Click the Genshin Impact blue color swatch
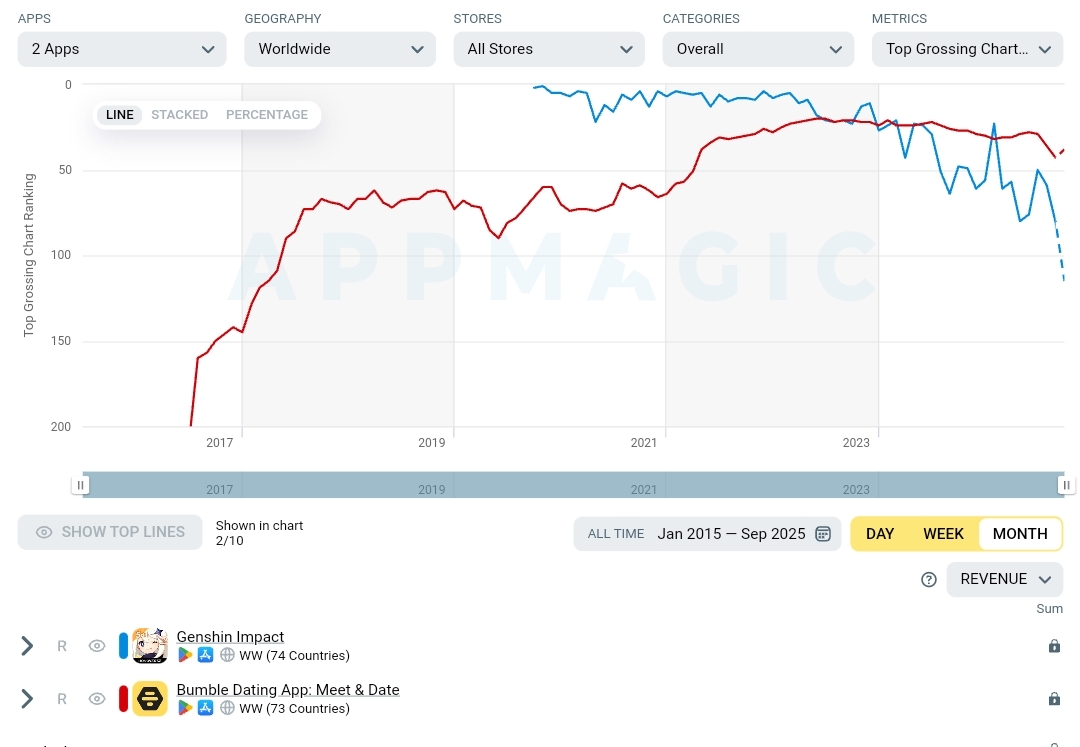Image resolution: width=1080 pixels, height=747 pixels. point(123,646)
